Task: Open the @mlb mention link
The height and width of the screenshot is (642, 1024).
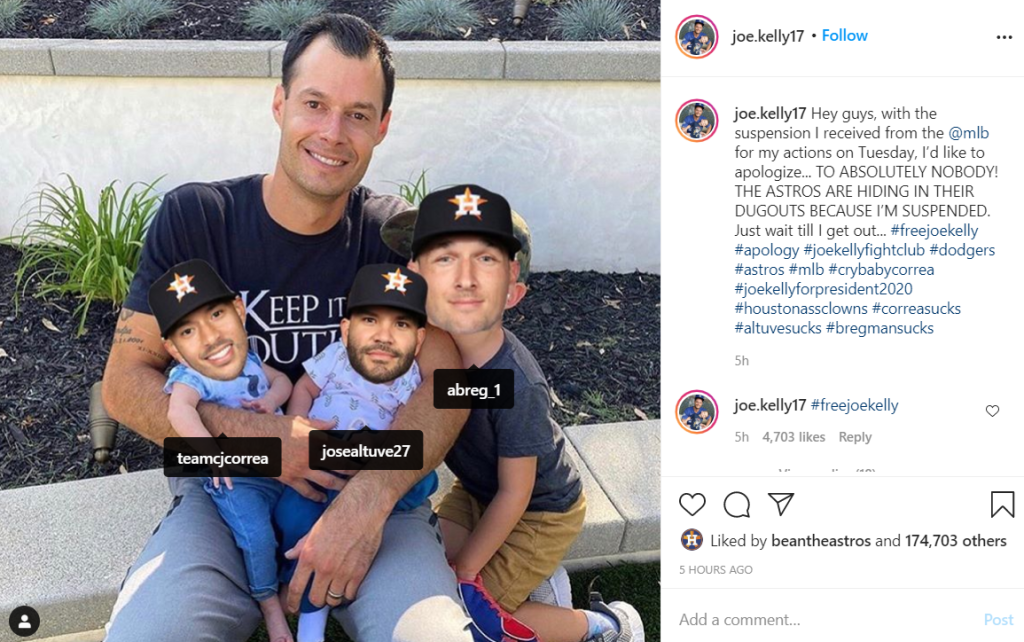Action: [x=968, y=133]
